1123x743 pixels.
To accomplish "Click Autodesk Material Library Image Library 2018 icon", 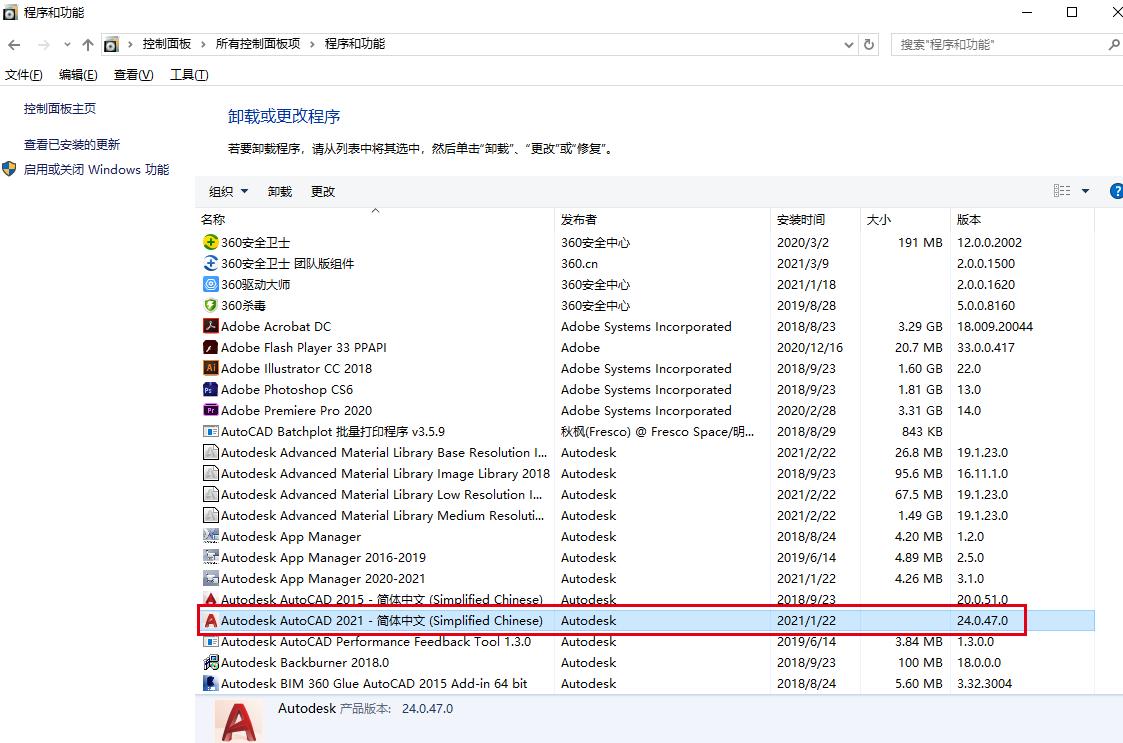I will click(211, 473).
